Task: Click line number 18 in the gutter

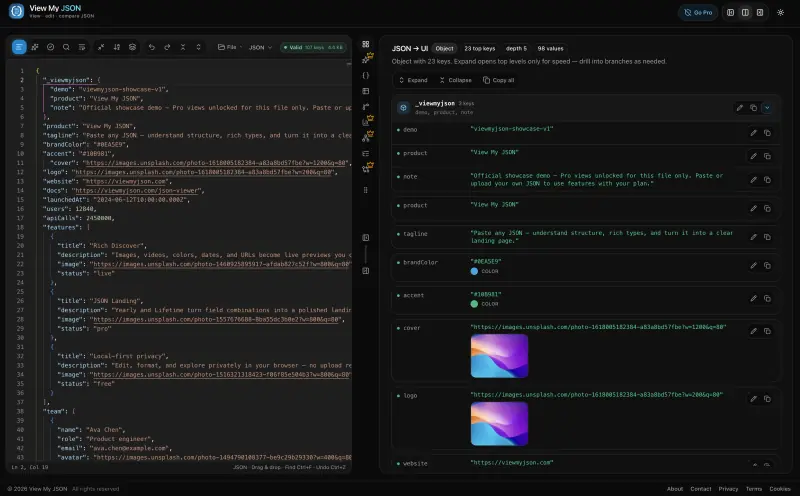Action: tap(20, 227)
